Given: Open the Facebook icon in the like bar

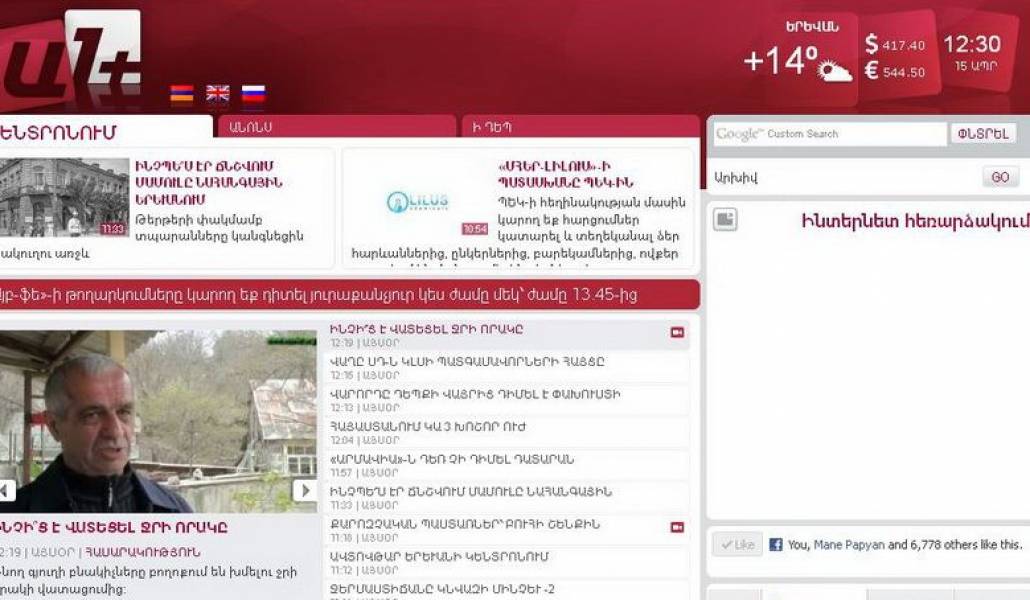Looking at the screenshot, I should pyautogui.click(x=775, y=545).
